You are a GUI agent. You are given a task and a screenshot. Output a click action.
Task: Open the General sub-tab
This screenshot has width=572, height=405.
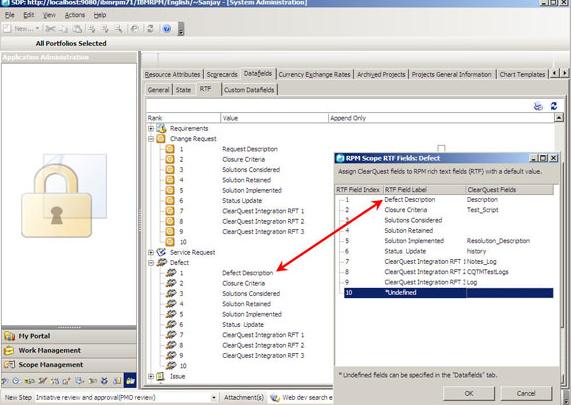tap(158, 90)
